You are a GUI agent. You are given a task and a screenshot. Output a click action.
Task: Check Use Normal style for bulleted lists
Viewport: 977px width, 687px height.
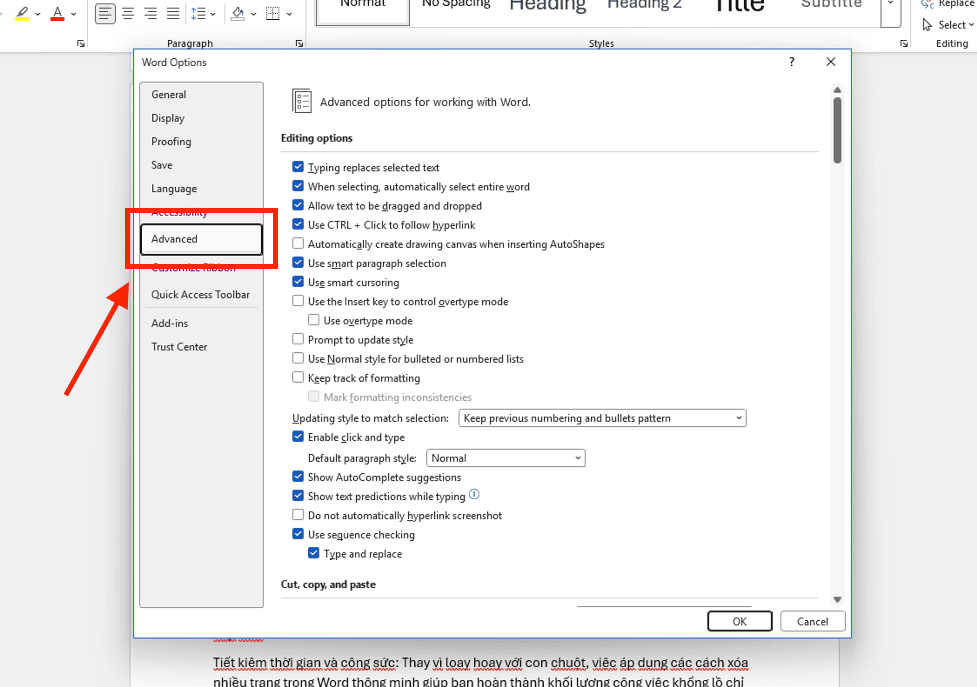[x=298, y=358]
